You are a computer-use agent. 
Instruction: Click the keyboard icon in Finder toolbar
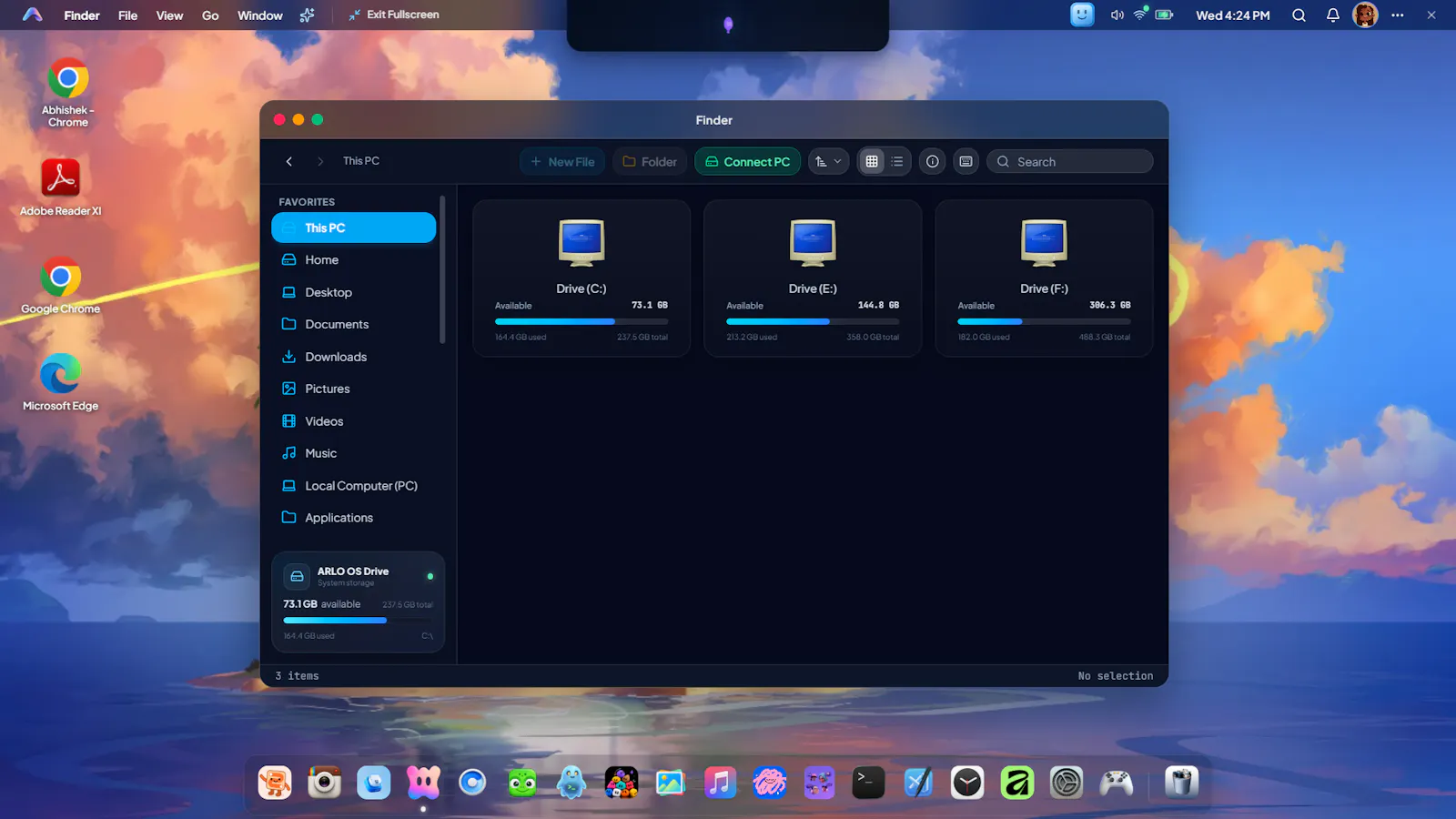pyautogui.click(x=966, y=161)
